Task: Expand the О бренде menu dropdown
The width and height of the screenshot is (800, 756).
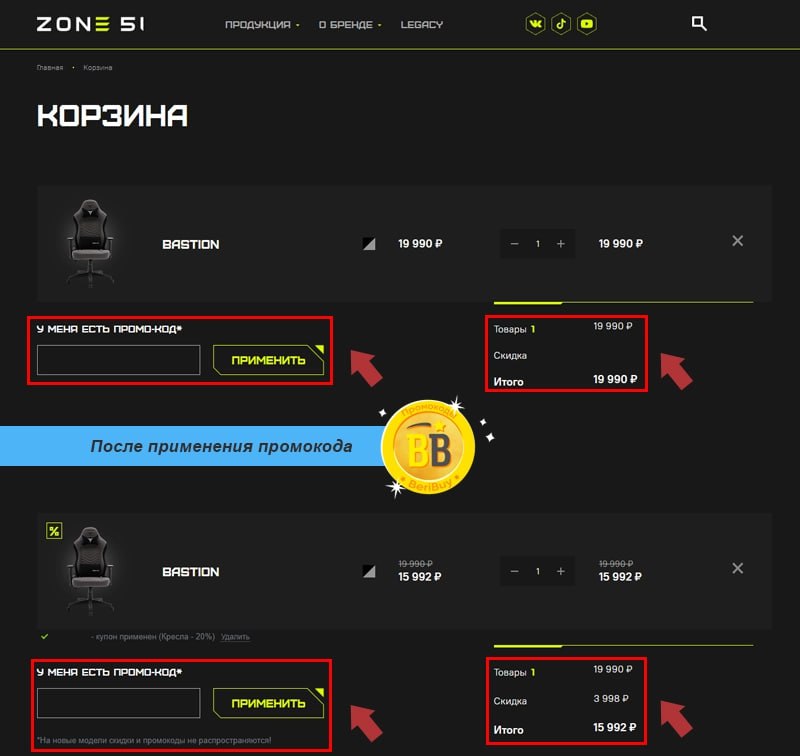Action: click(x=350, y=24)
